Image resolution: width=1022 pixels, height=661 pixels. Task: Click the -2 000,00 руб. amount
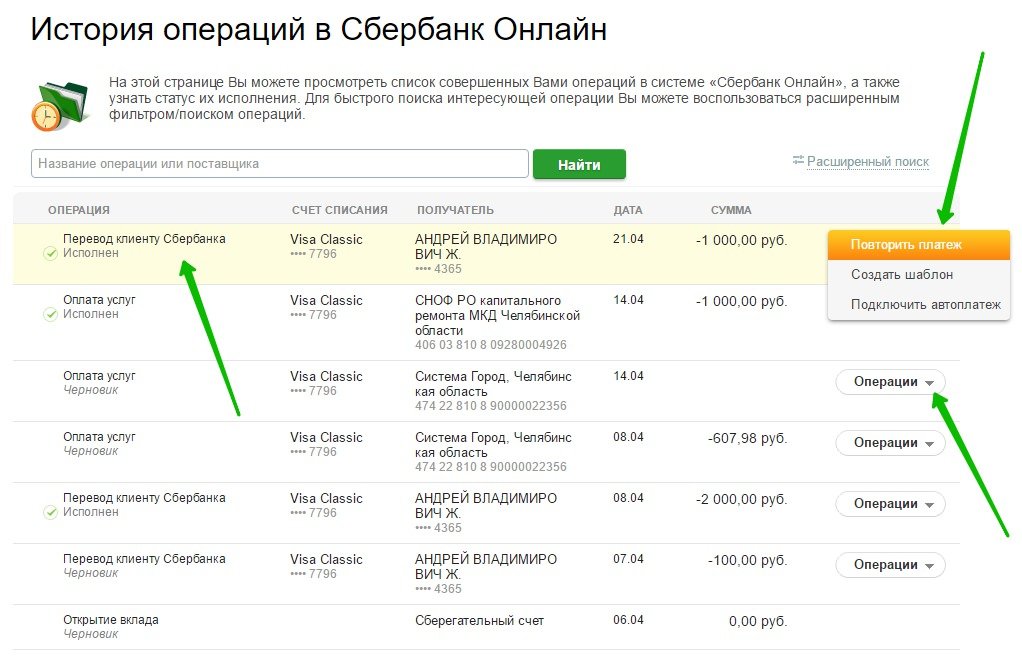tap(742, 499)
